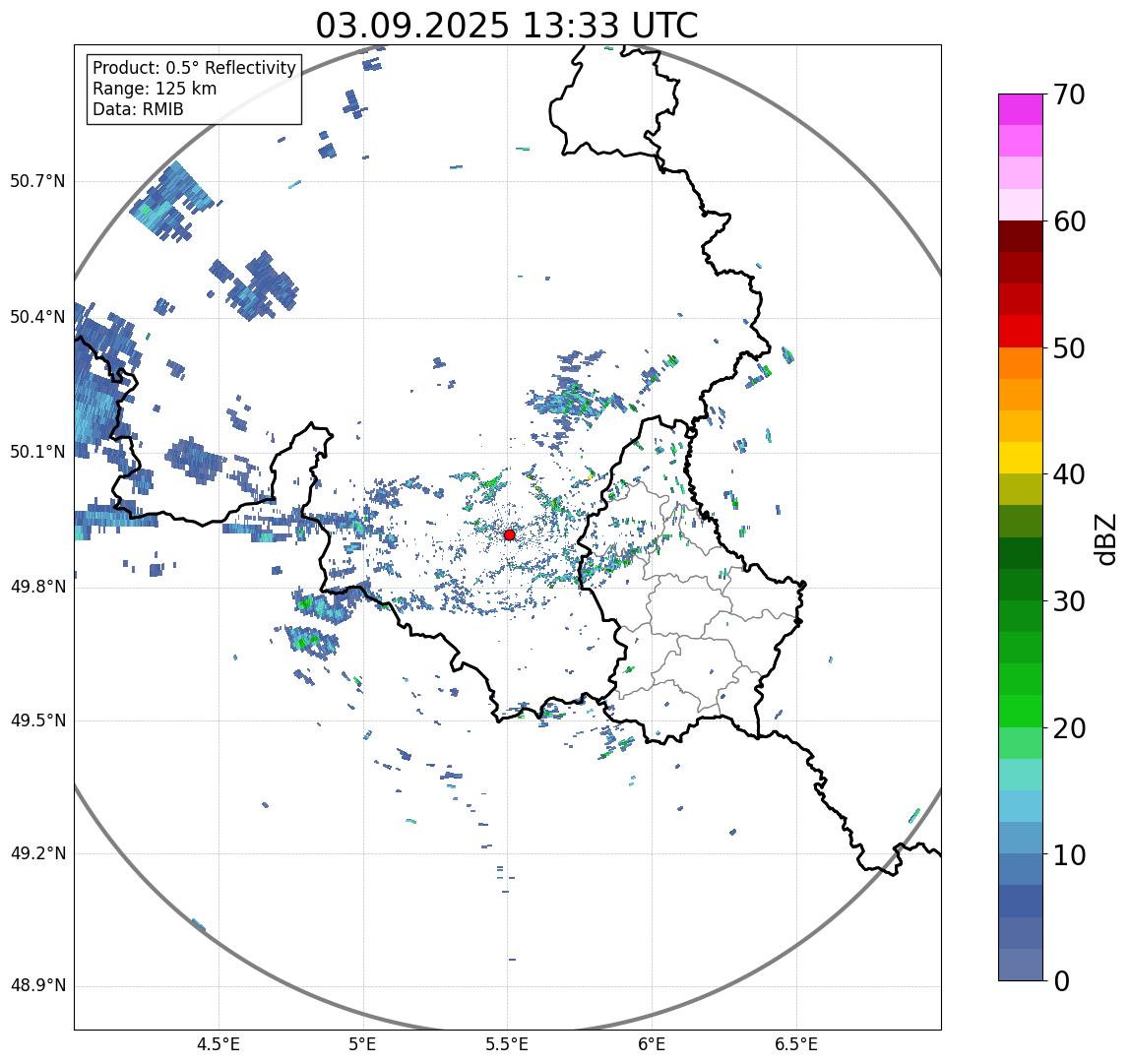Click the 0 tick on colorbar
Screen dimensions: 1130x1064
coord(1061,981)
